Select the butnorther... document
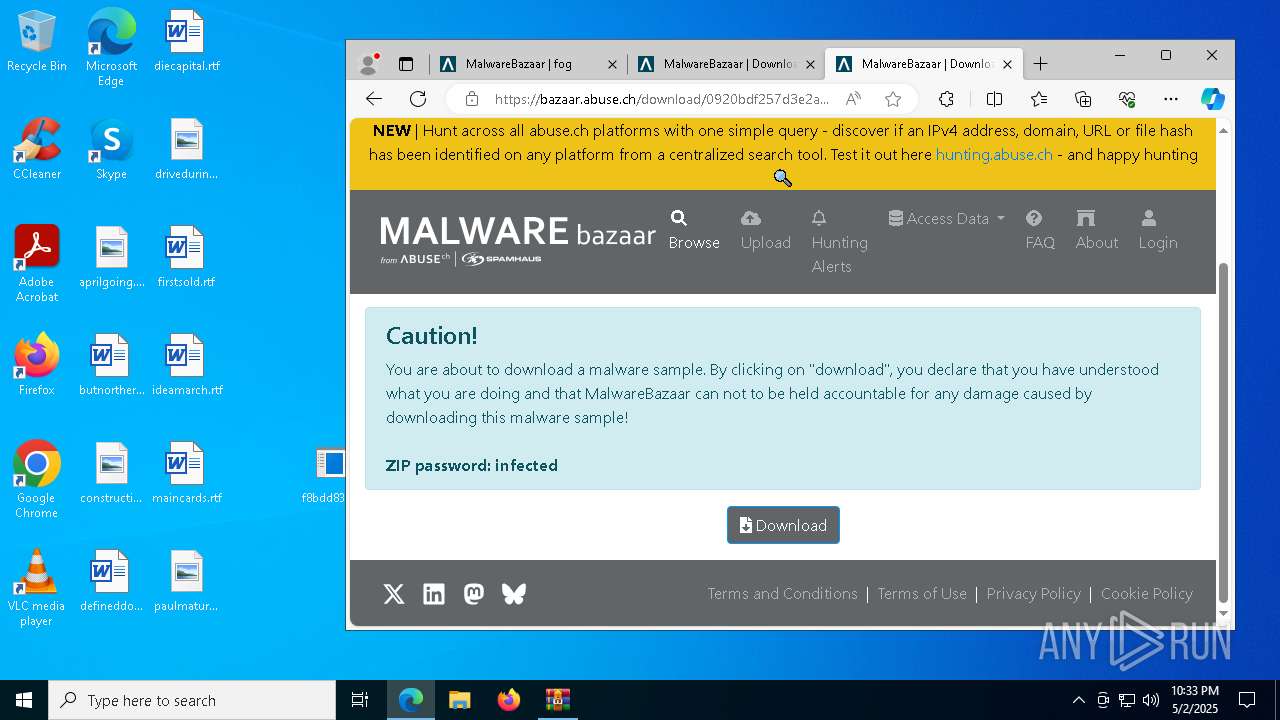Viewport: 1280px width, 720px height. 111,366
